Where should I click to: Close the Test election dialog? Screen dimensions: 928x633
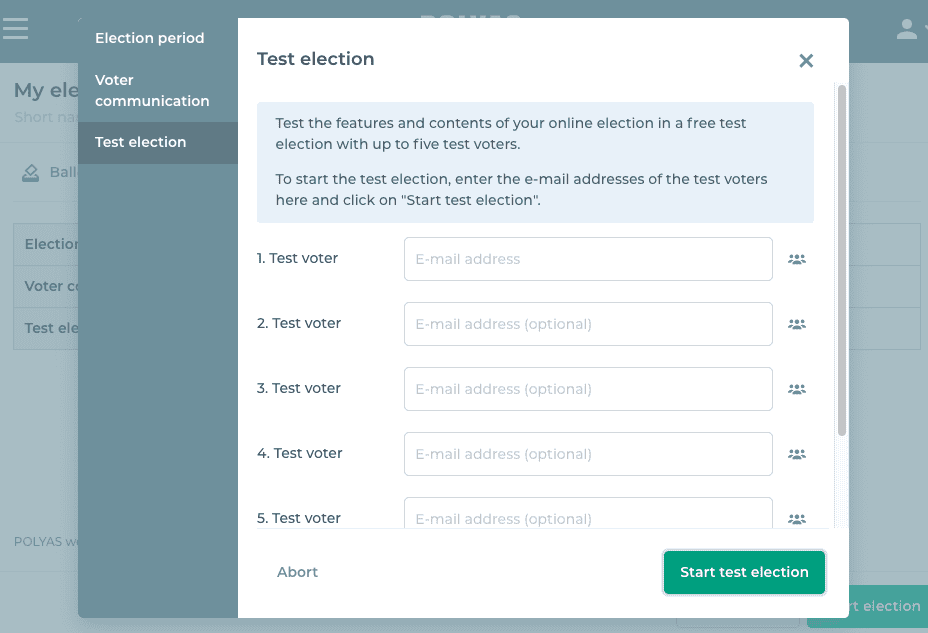coord(806,60)
